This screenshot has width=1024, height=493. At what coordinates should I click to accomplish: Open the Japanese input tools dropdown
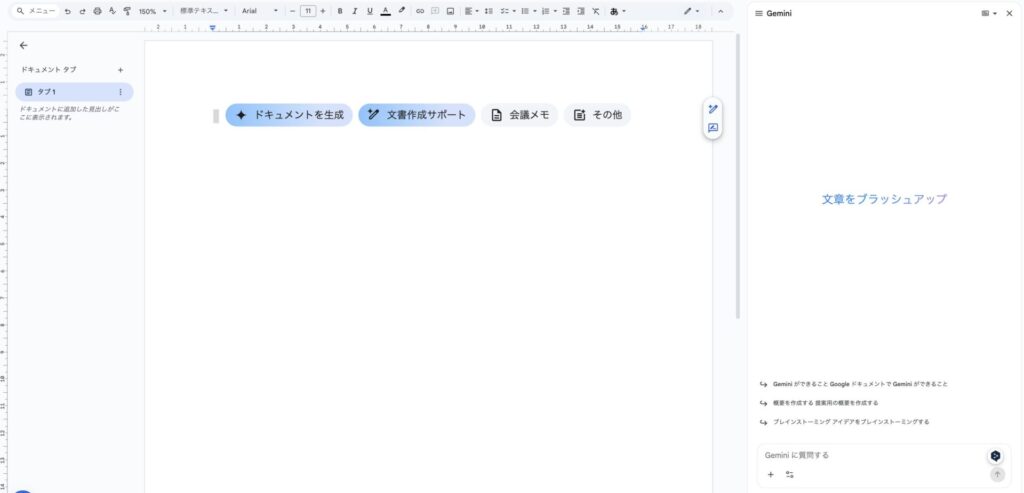[617, 11]
